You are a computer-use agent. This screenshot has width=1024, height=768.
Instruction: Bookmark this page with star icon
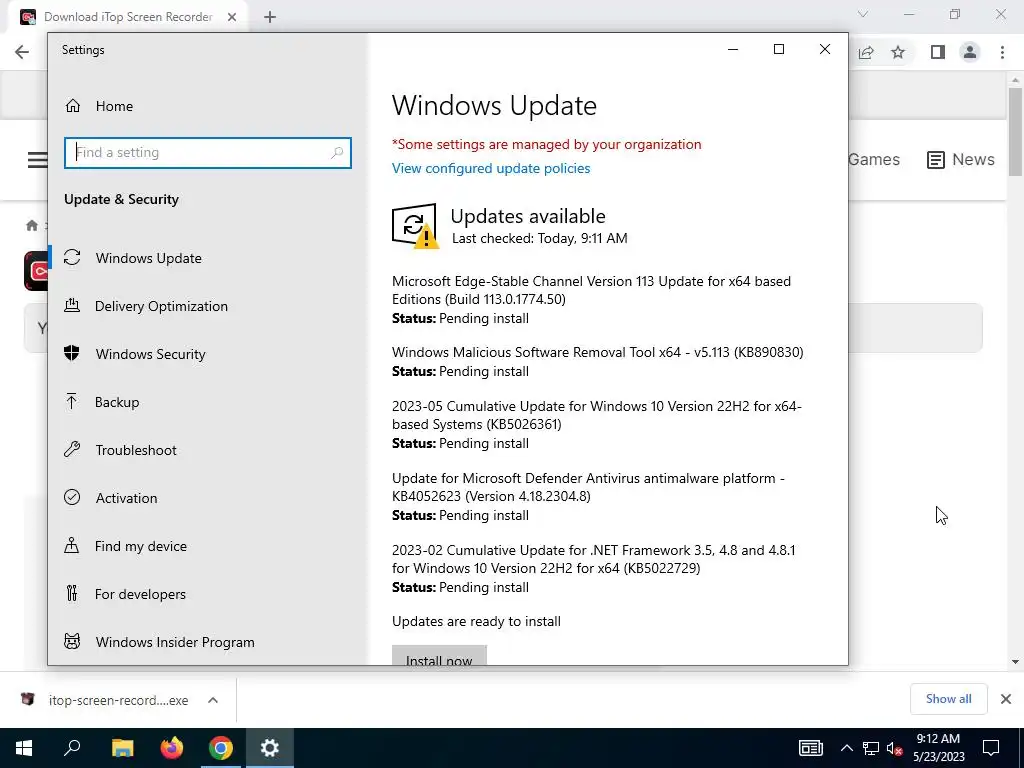coord(898,52)
